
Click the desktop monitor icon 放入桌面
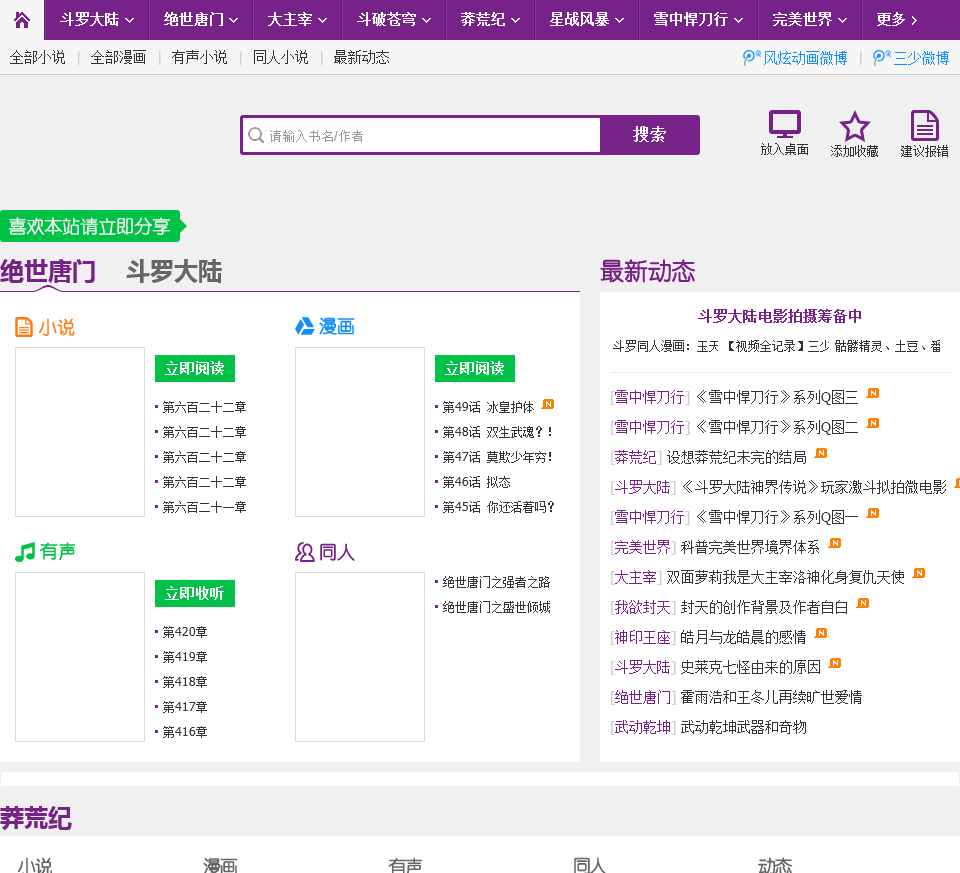point(784,125)
